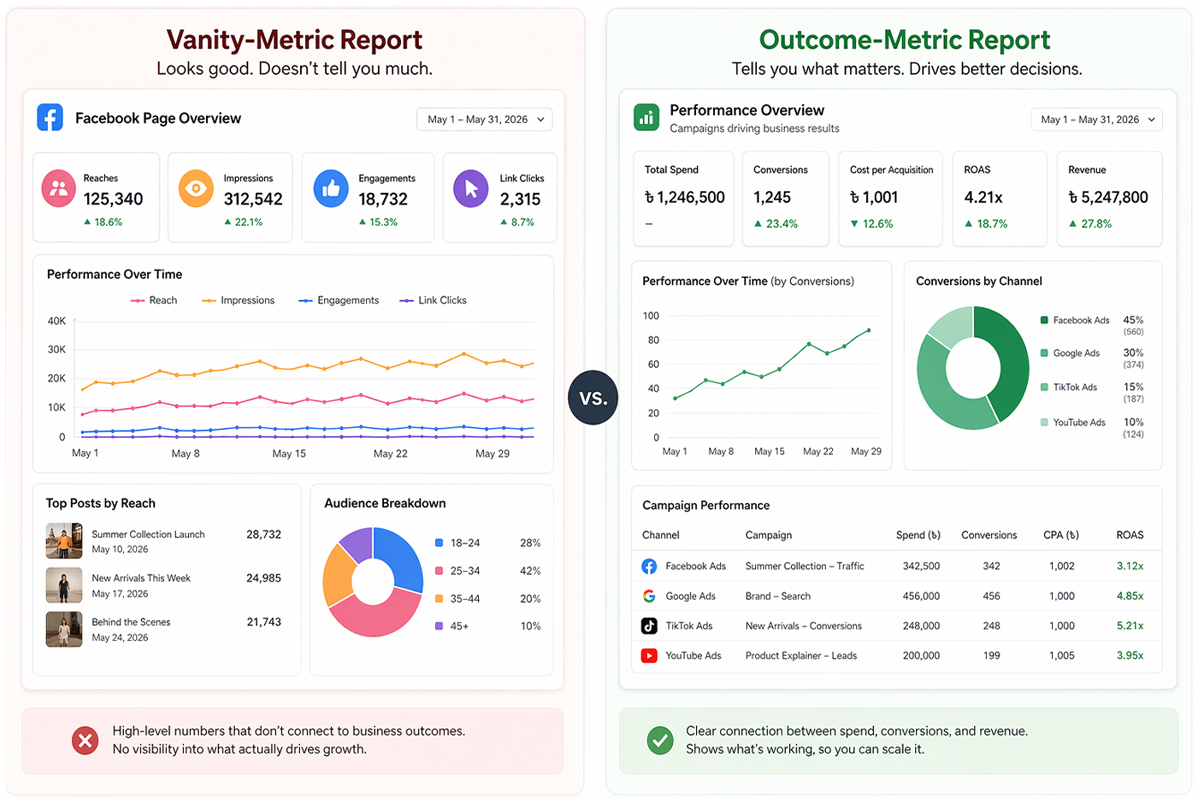
Task: Open the May date range selector on Vanity report
Action: (x=484, y=118)
